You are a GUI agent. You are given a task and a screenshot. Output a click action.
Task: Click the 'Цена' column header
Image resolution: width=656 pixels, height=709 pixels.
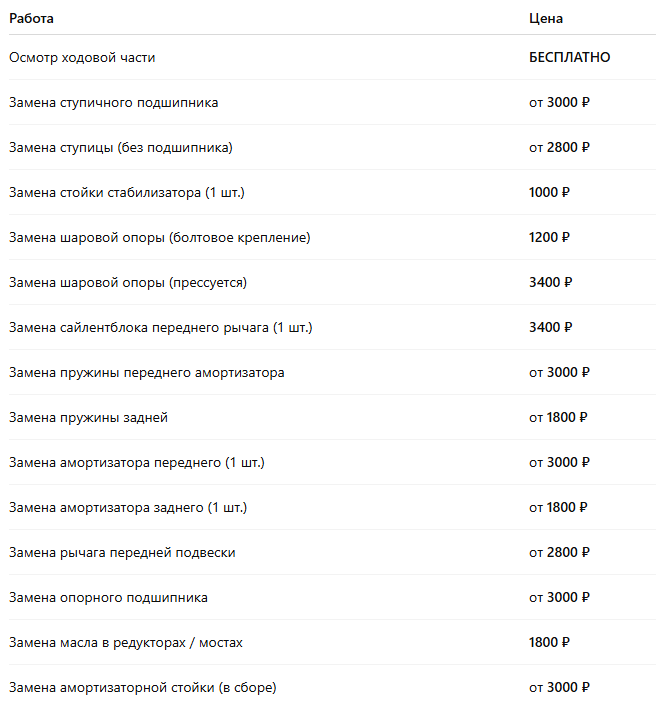546,18
